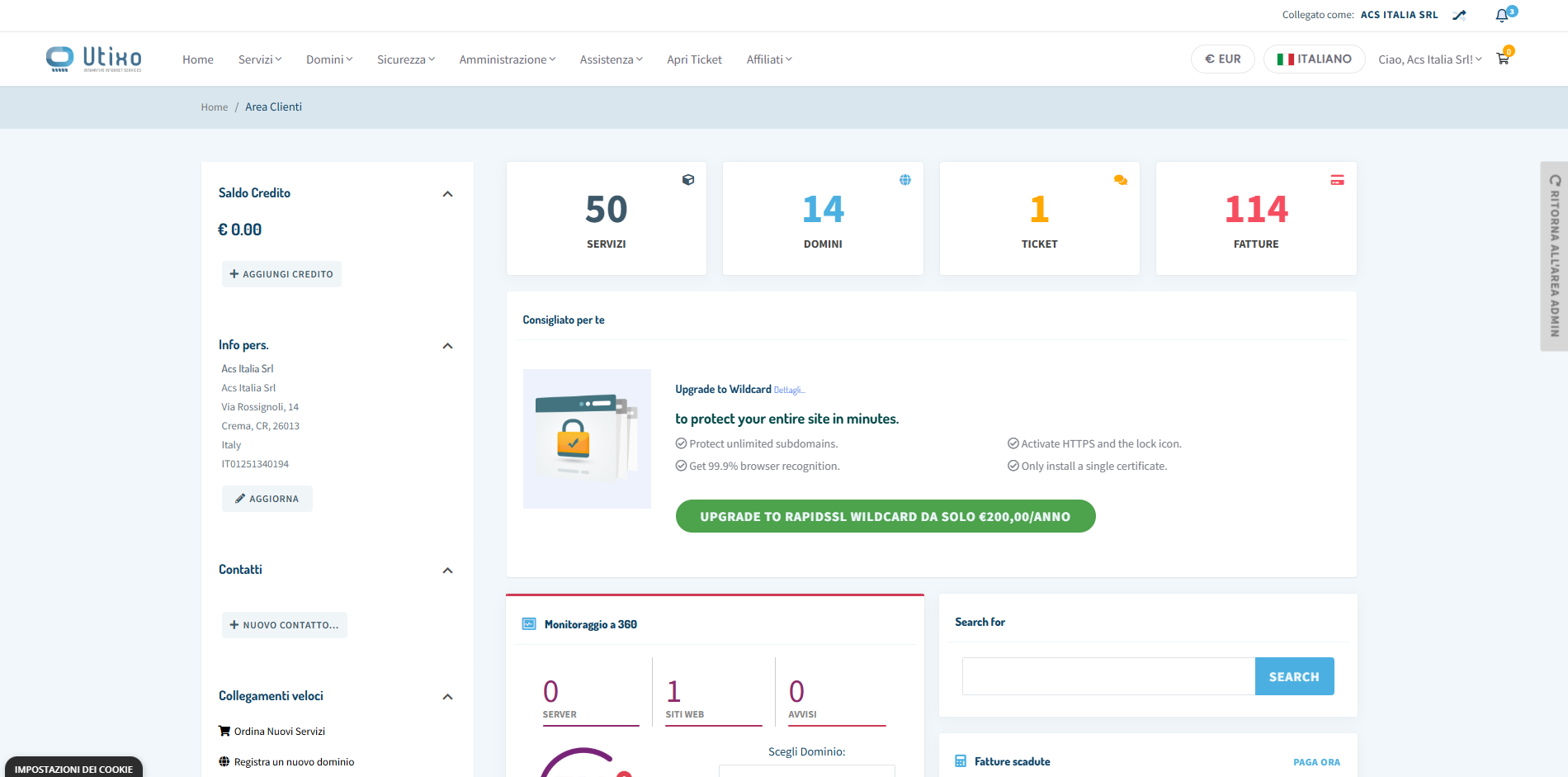
Task: Open the EUR currency selector
Action: tap(1222, 59)
